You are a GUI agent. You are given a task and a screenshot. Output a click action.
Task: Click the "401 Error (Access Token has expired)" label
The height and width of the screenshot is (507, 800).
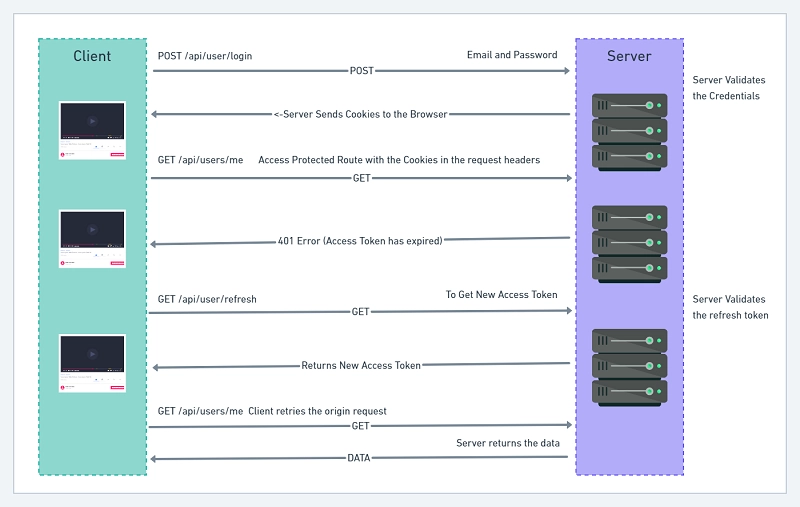tap(360, 241)
